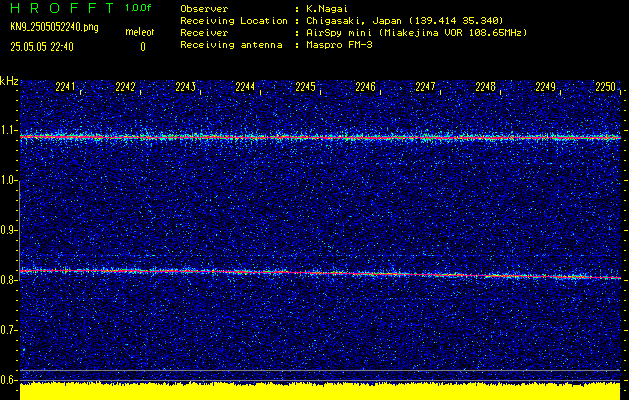Screen dimensions: 629x400
Task: Click the Maspro FM-3 antenna text
Action: (339, 45)
